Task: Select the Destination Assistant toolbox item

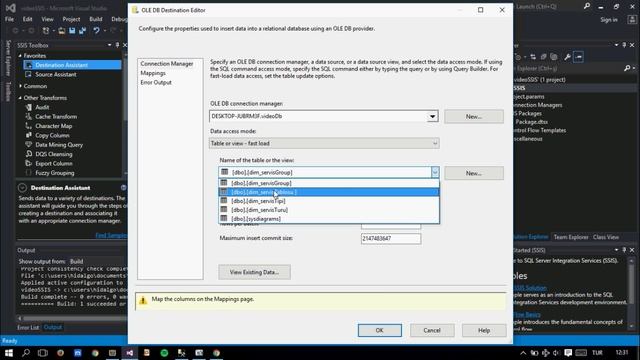Action: coord(72,65)
